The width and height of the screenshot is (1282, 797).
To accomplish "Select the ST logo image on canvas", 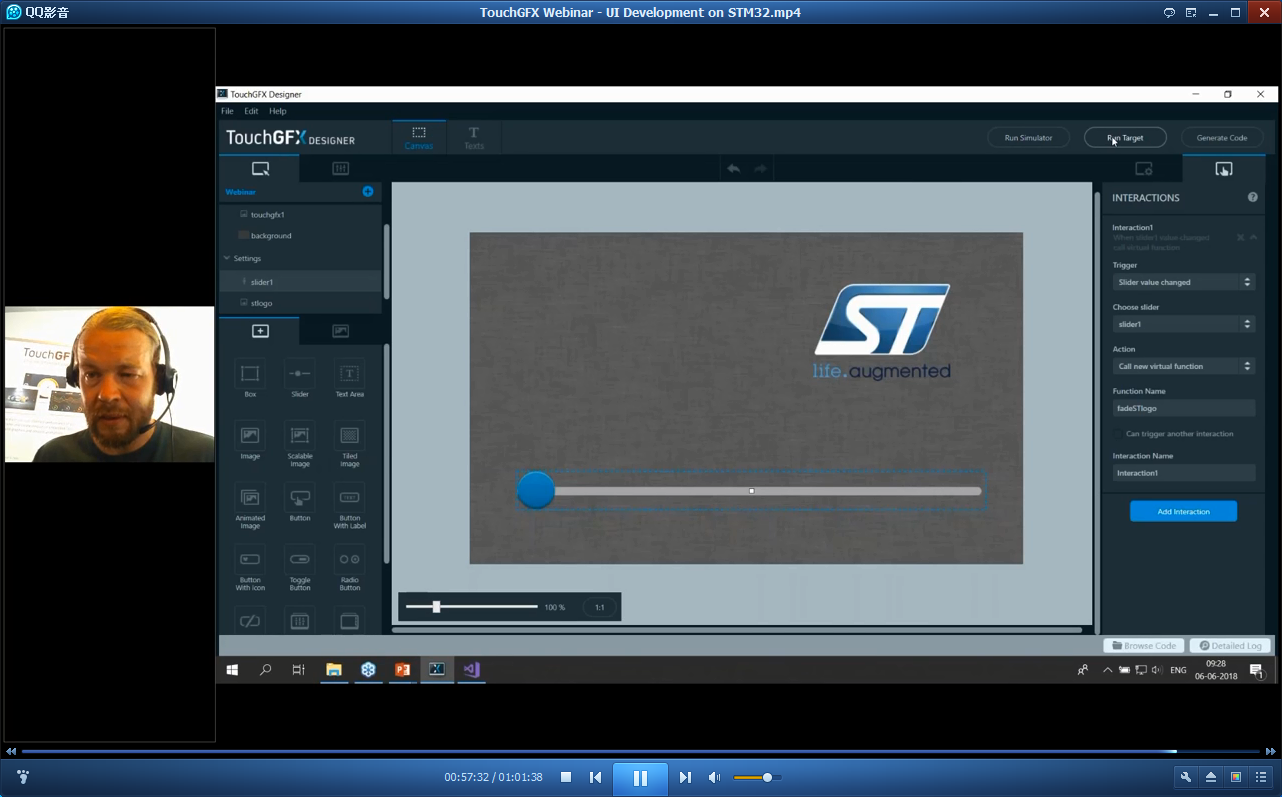I will [881, 331].
